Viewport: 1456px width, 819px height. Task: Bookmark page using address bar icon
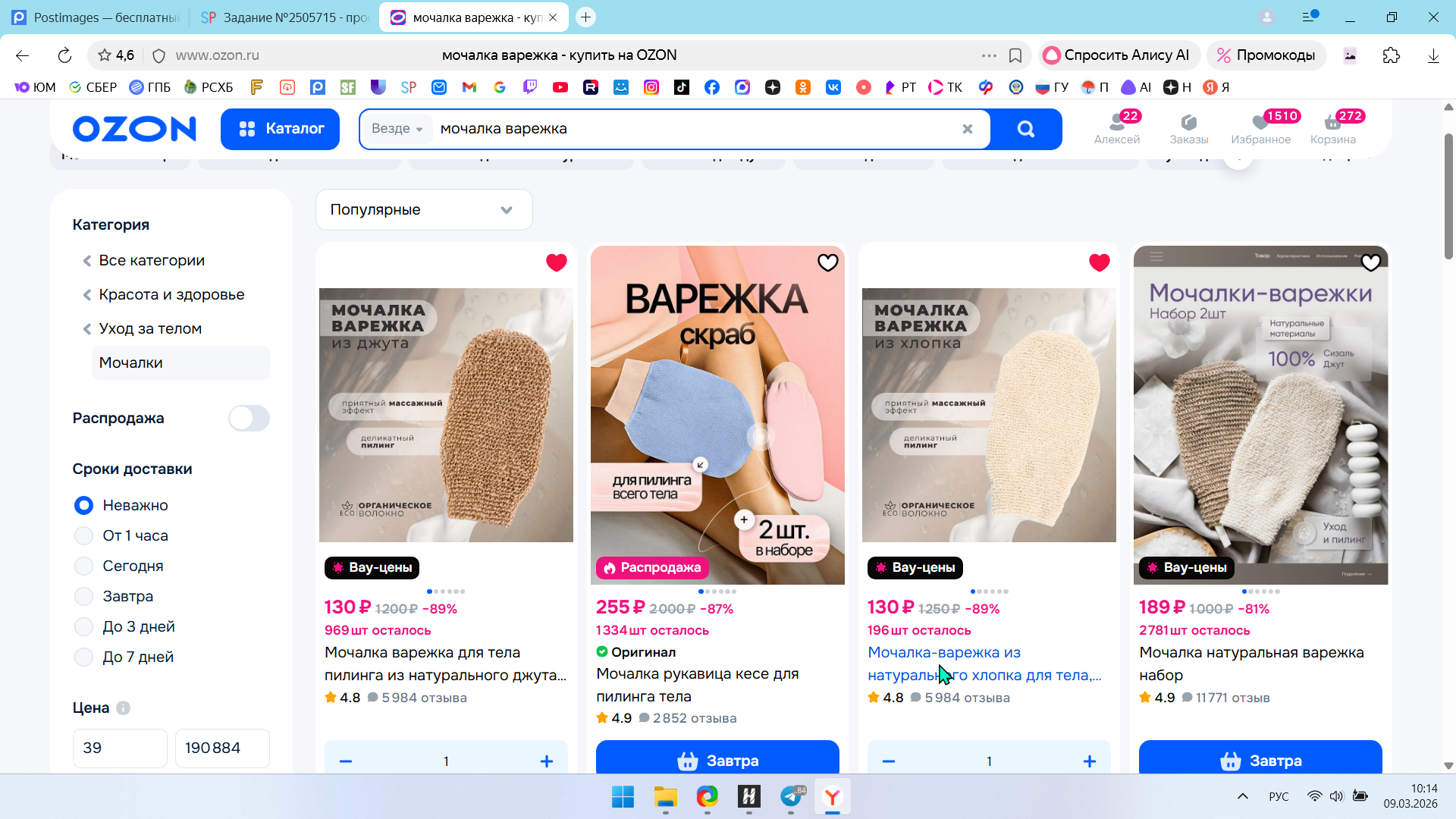pyautogui.click(x=1015, y=55)
